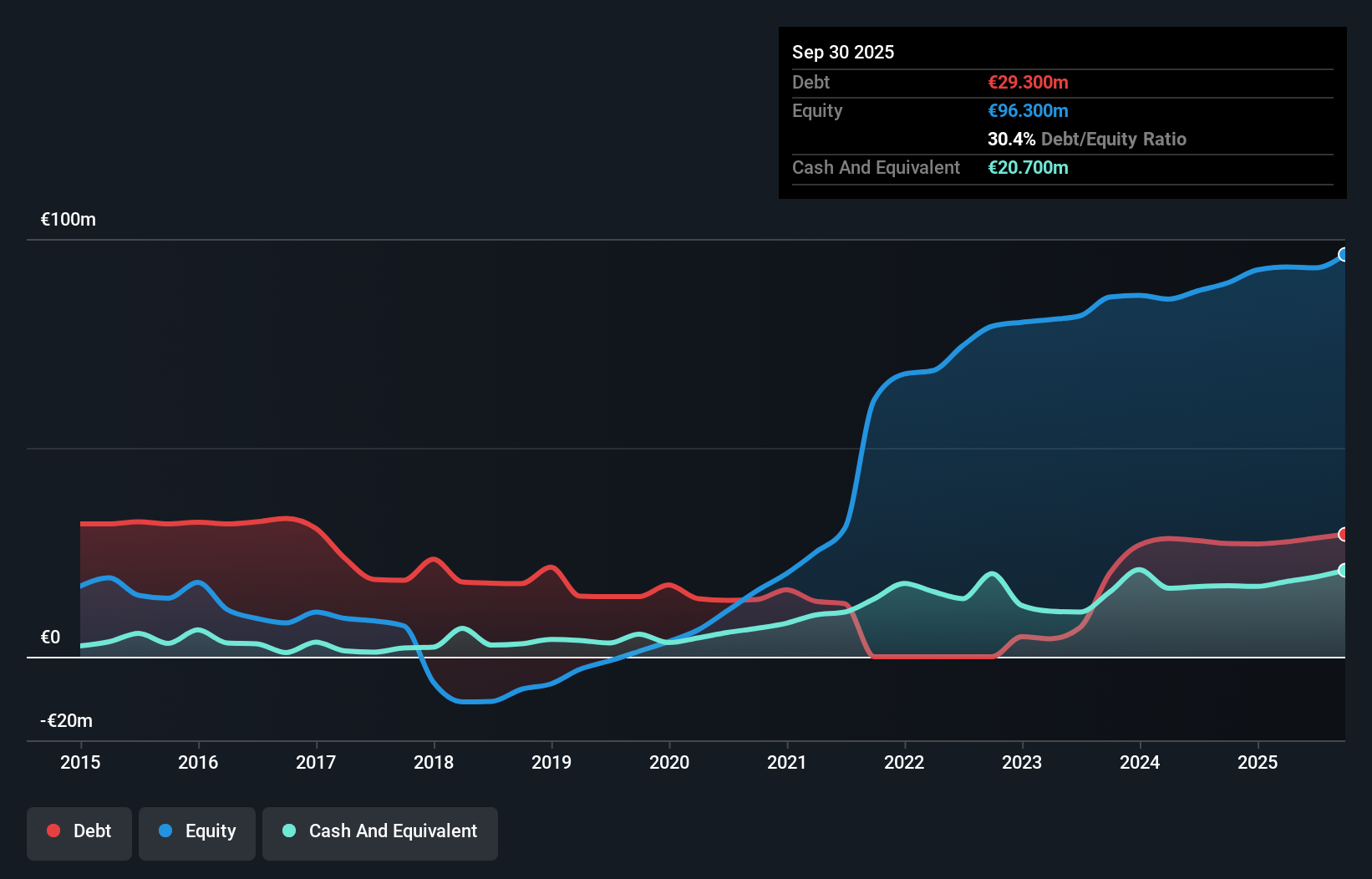This screenshot has width=1372, height=879.
Task: Select the blue Equity endpoint marker on chart
Action: 1343,255
